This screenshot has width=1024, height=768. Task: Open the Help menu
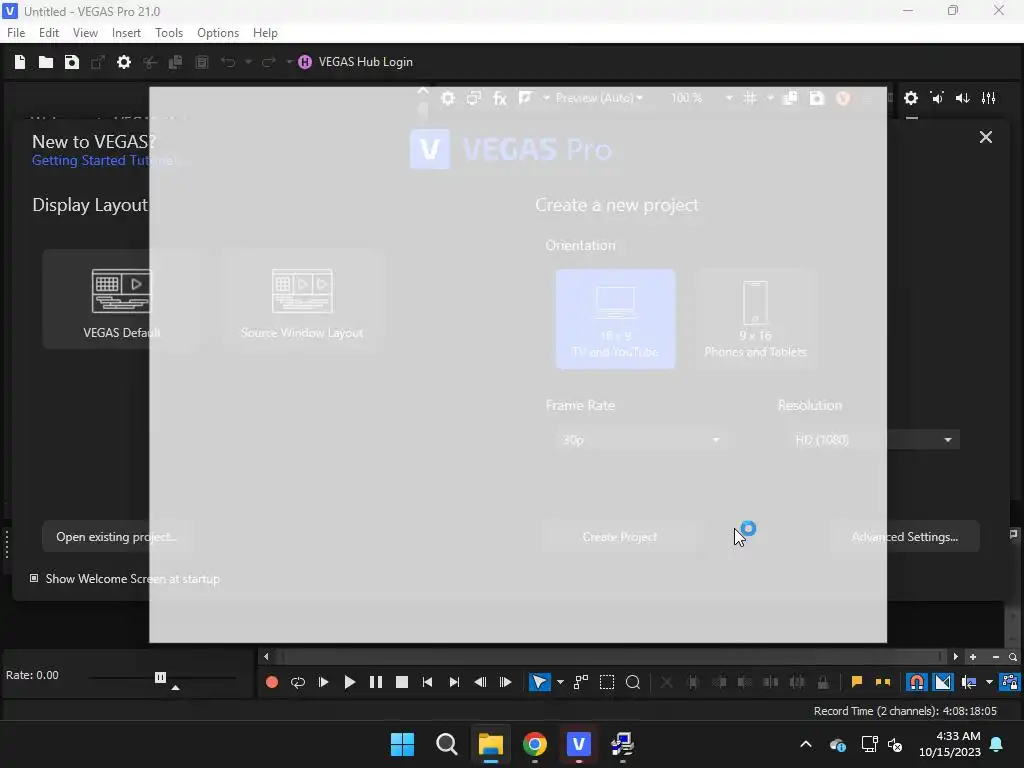(265, 33)
